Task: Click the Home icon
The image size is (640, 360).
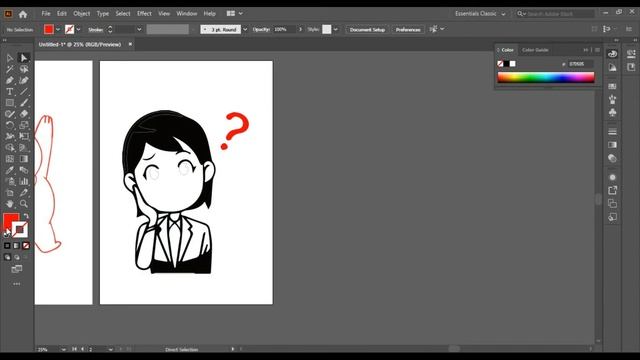Action: point(23,14)
